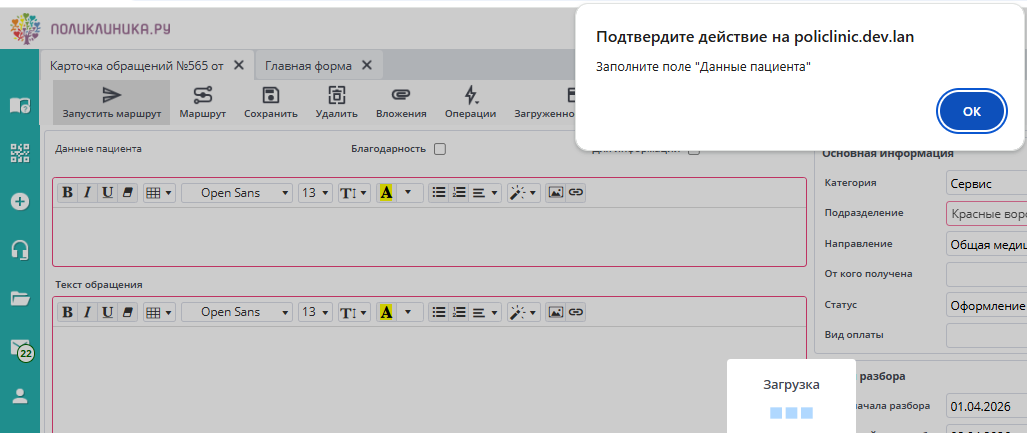Insert picture in Данные пациента editor

pos(555,193)
